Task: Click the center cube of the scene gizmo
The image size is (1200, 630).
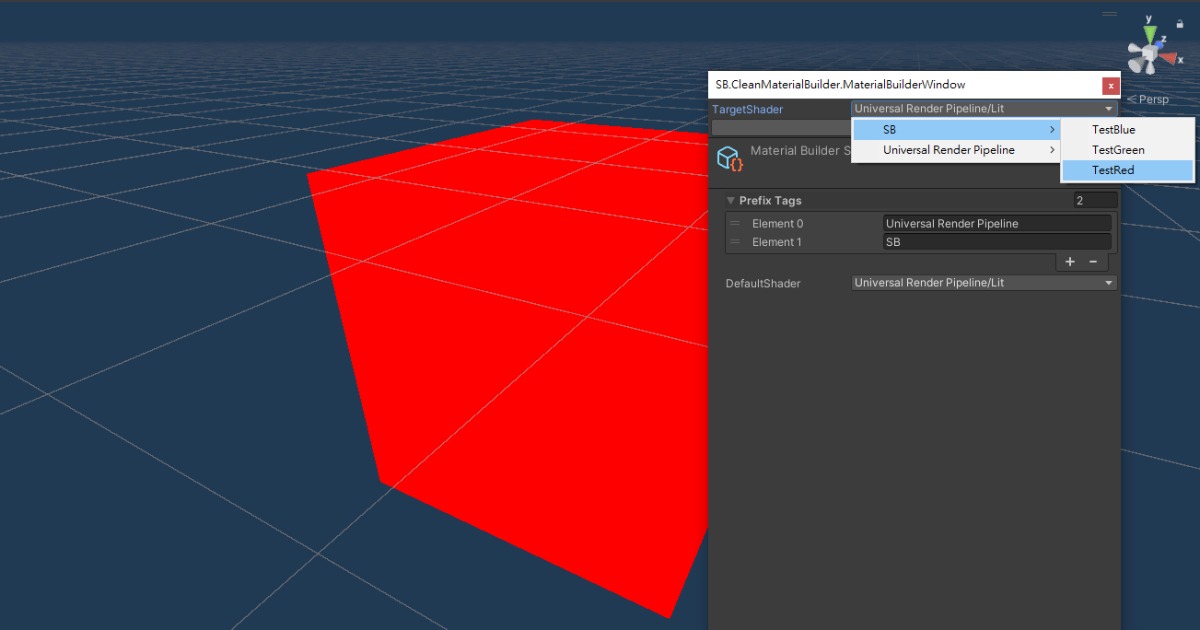Action: pyautogui.click(x=1150, y=52)
